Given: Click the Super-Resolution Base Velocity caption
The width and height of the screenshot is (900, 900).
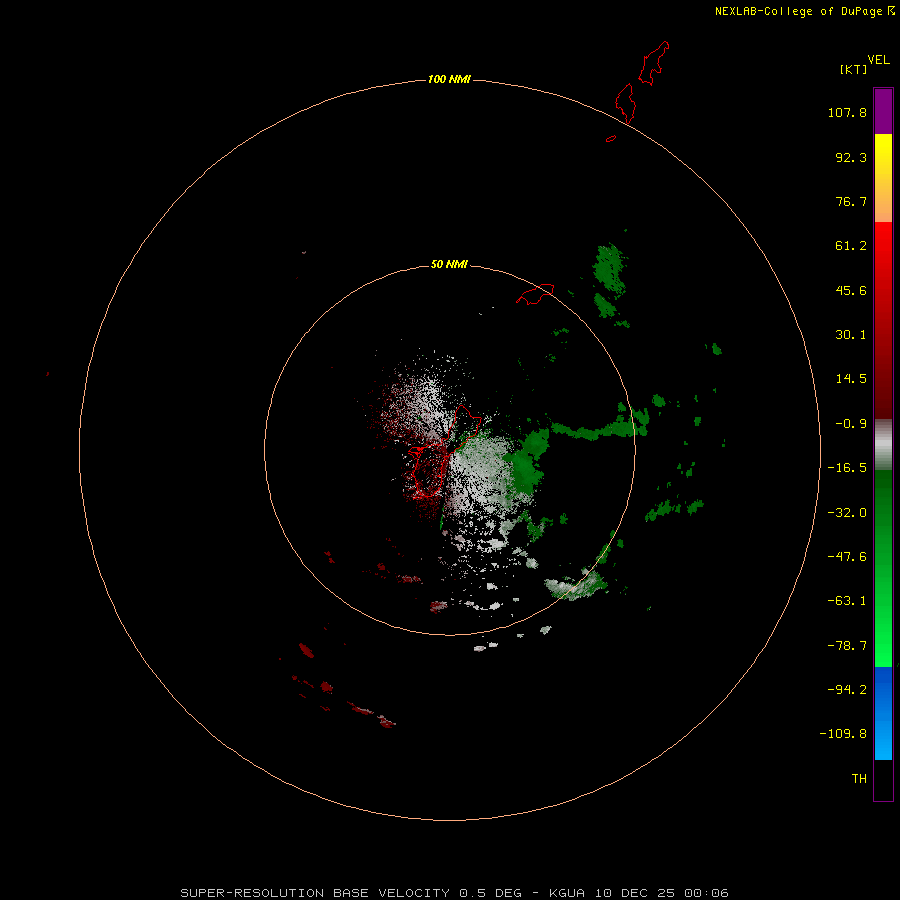Looking at the screenshot, I should 455,893.
